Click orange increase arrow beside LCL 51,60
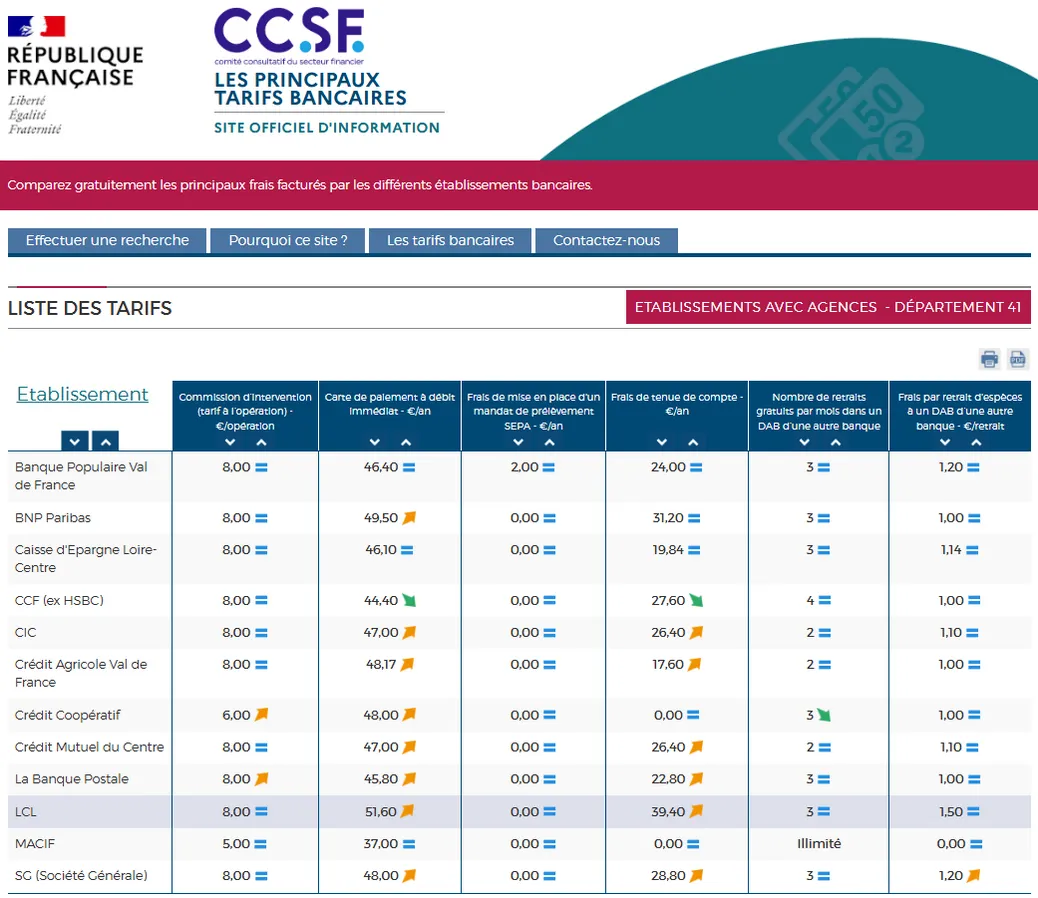Screen dimensions: 1038x898 pyautogui.click(x=407, y=811)
